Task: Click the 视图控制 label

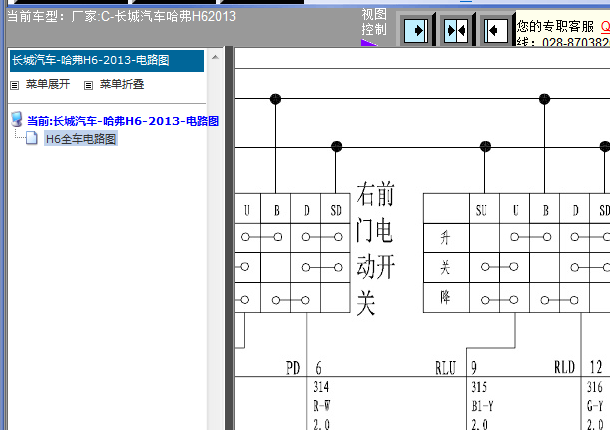Action: [374, 22]
